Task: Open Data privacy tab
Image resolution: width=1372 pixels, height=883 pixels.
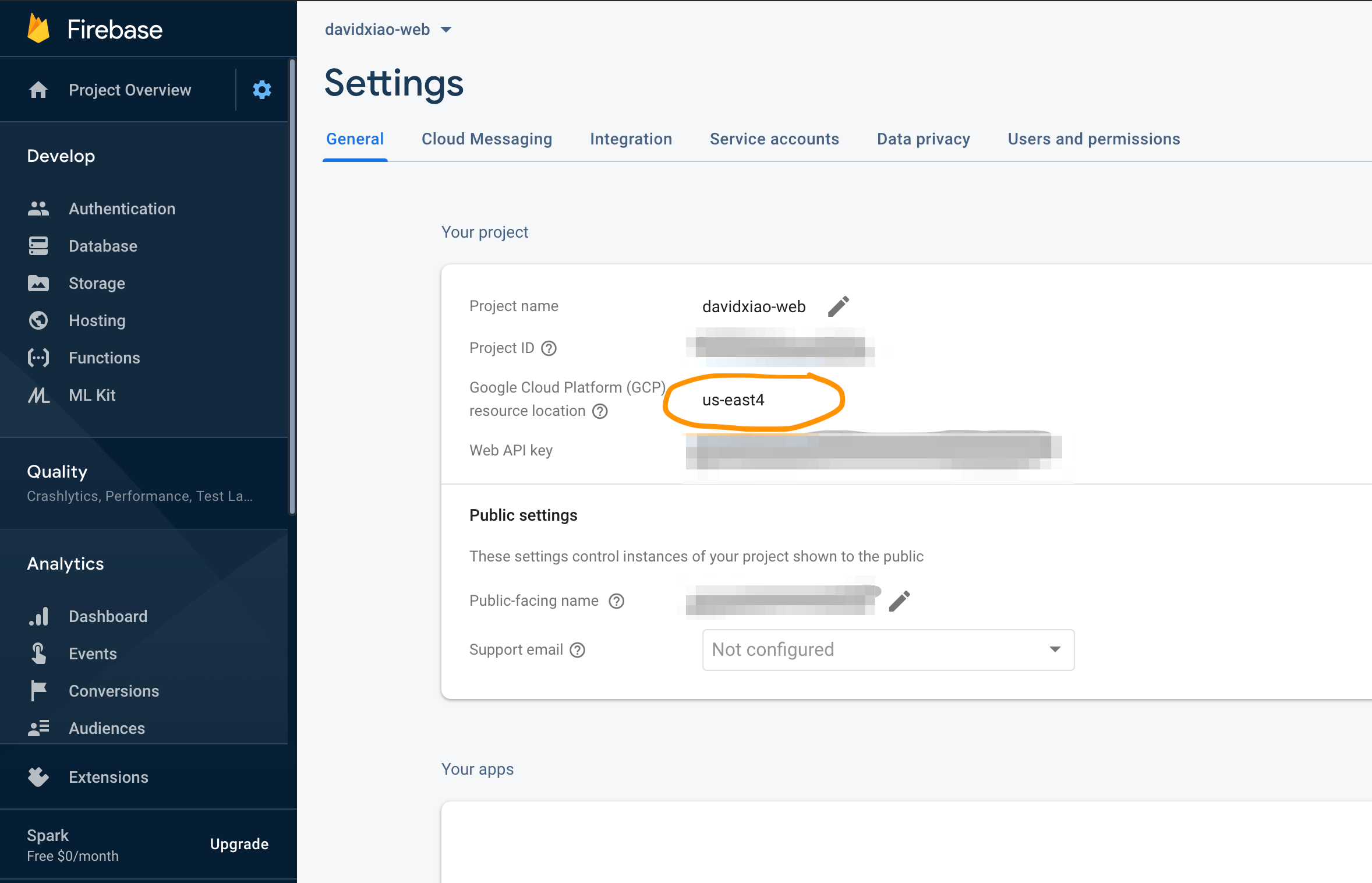Action: point(924,139)
